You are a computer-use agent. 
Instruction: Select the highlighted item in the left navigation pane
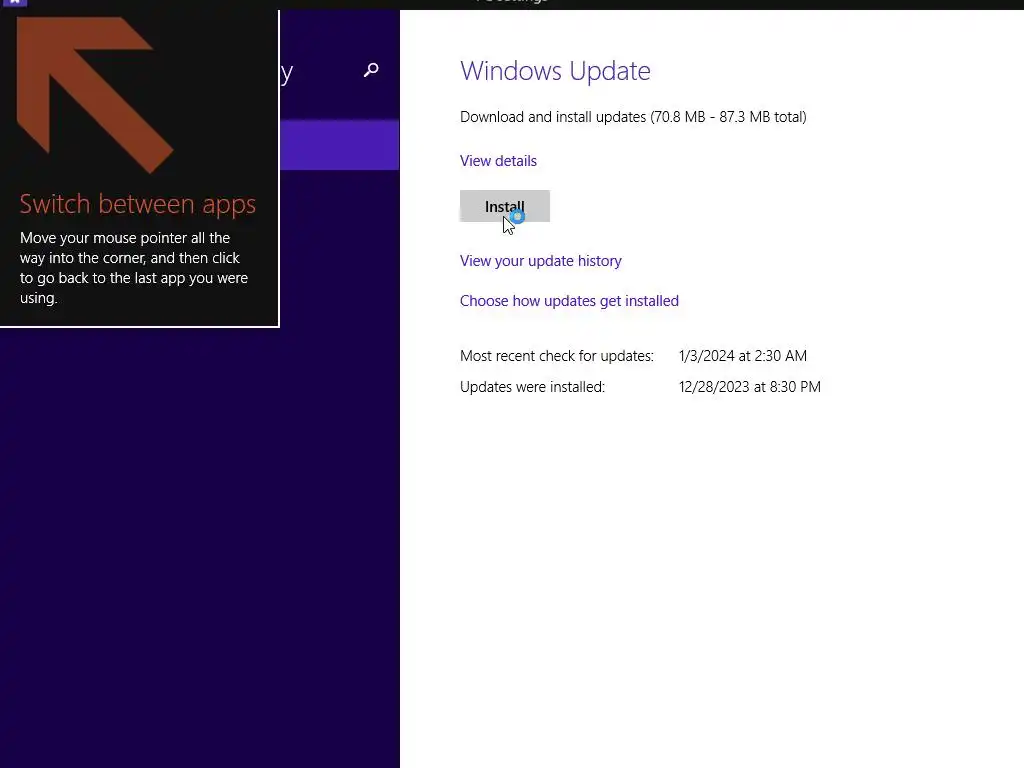pos(340,145)
